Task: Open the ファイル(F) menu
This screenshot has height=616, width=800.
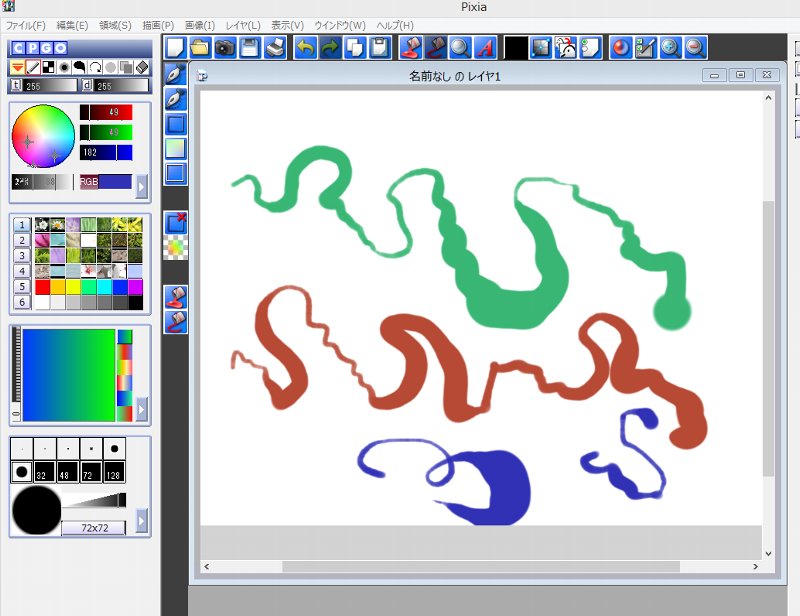Action: [26, 24]
